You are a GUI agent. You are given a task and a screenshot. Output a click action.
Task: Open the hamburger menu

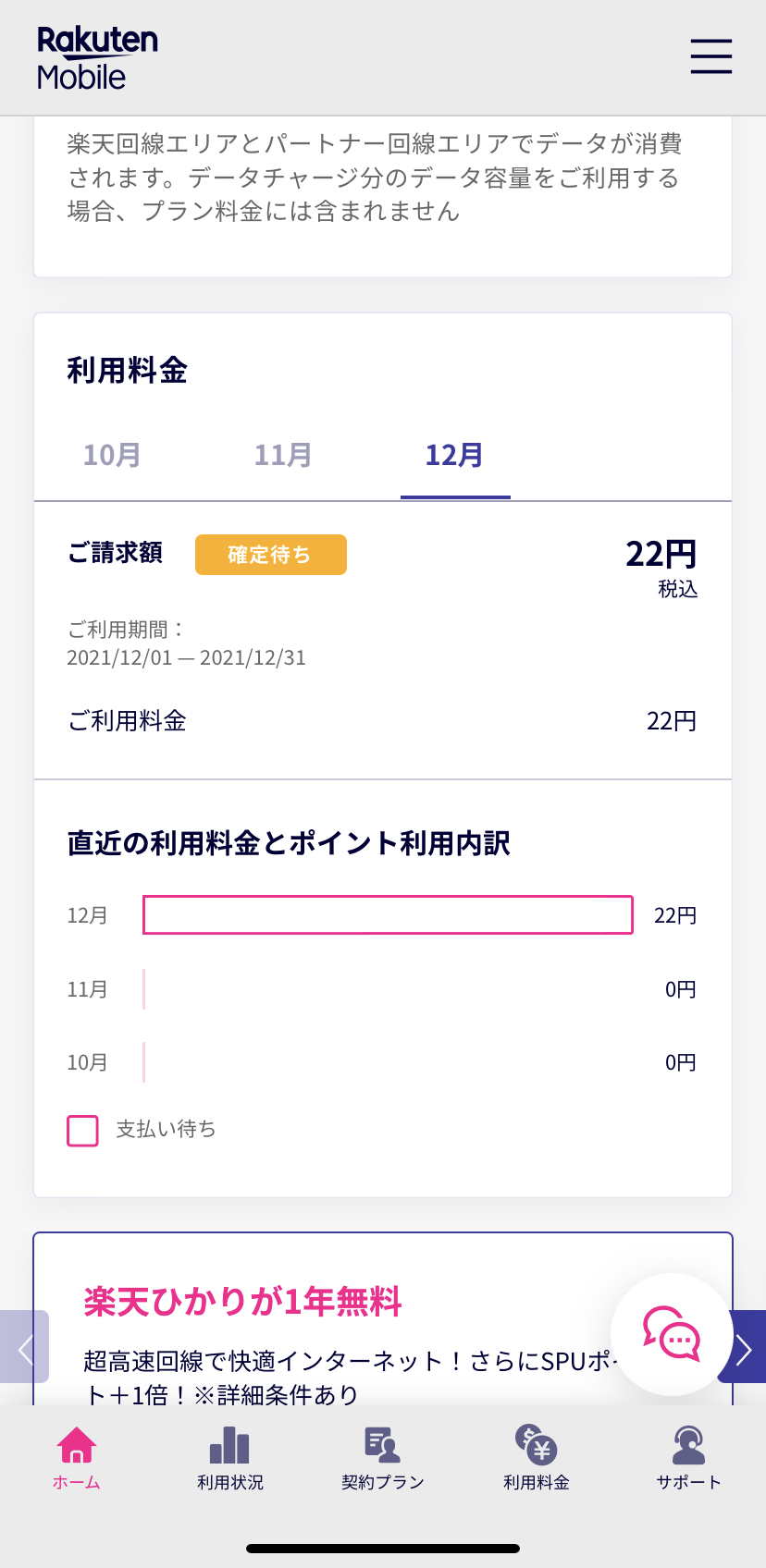point(710,56)
